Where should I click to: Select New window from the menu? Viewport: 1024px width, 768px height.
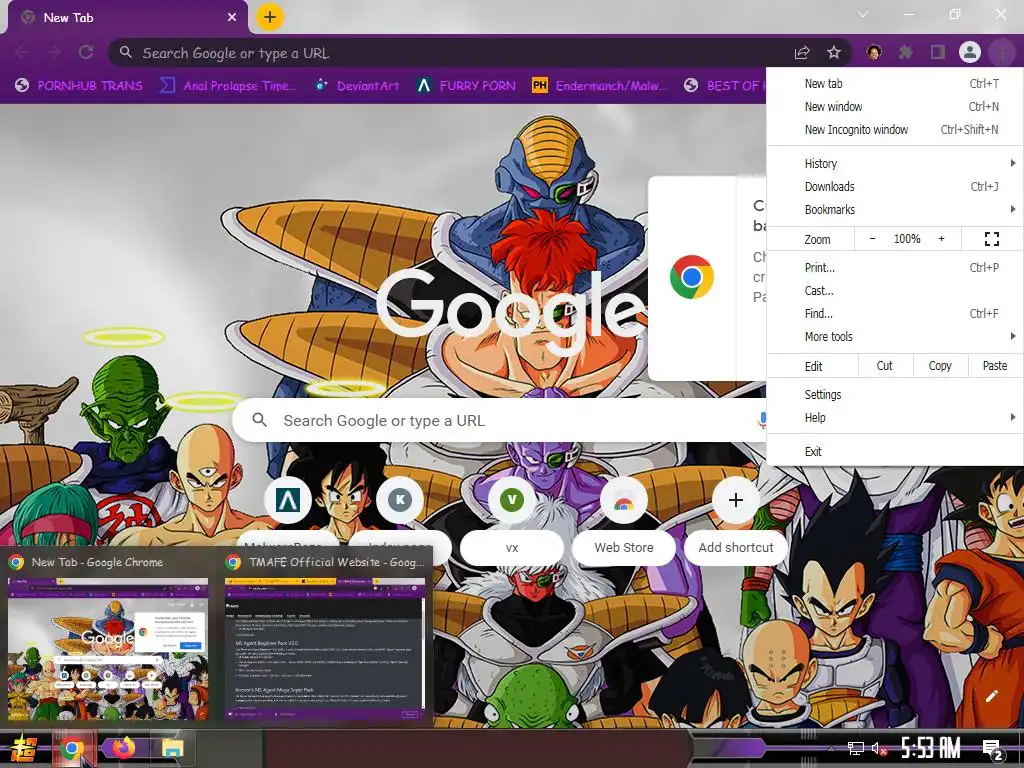click(x=895, y=106)
